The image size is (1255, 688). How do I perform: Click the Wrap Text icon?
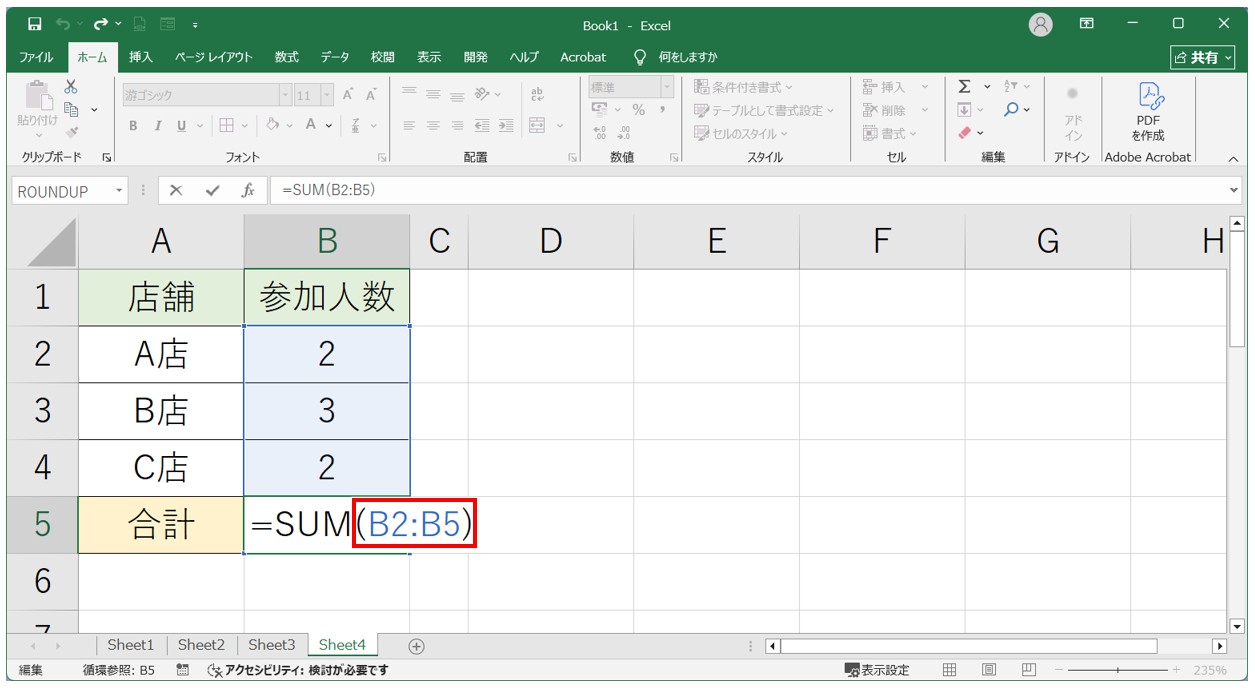pyautogui.click(x=537, y=95)
